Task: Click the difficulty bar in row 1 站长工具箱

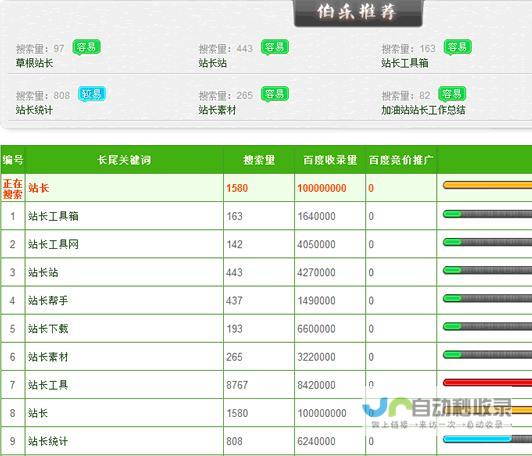Action: point(488,214)
